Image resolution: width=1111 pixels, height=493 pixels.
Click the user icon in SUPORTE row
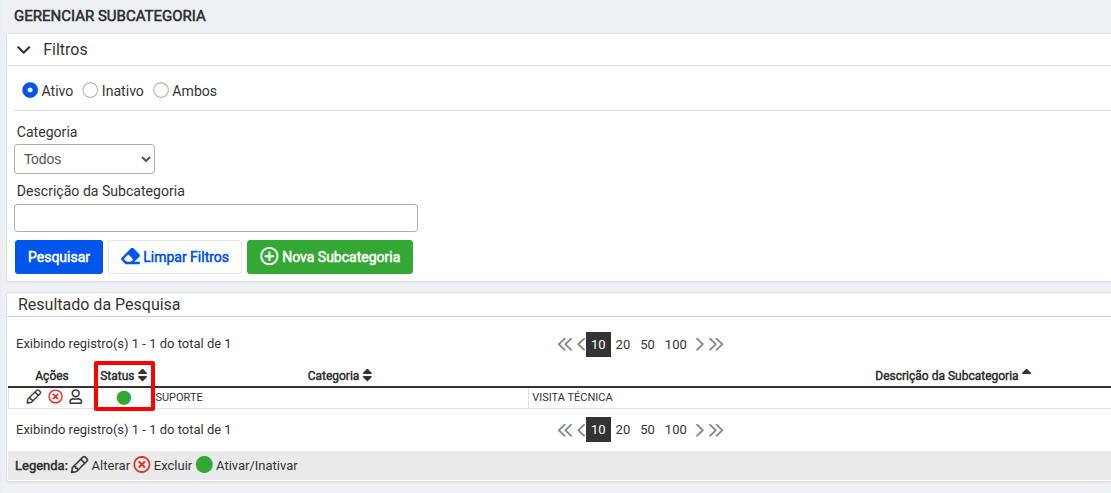coord(76,397)
